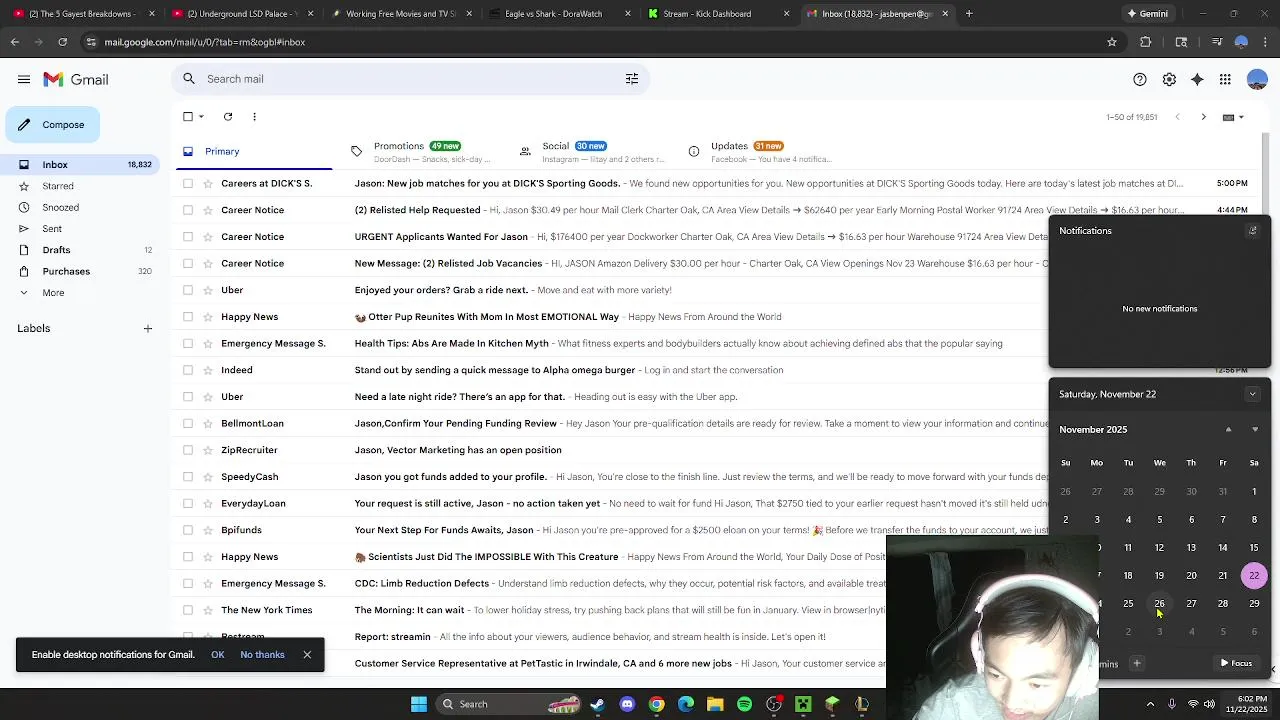Go to previous month in calendar
Screen dimensions: 1280x720
1228,430
